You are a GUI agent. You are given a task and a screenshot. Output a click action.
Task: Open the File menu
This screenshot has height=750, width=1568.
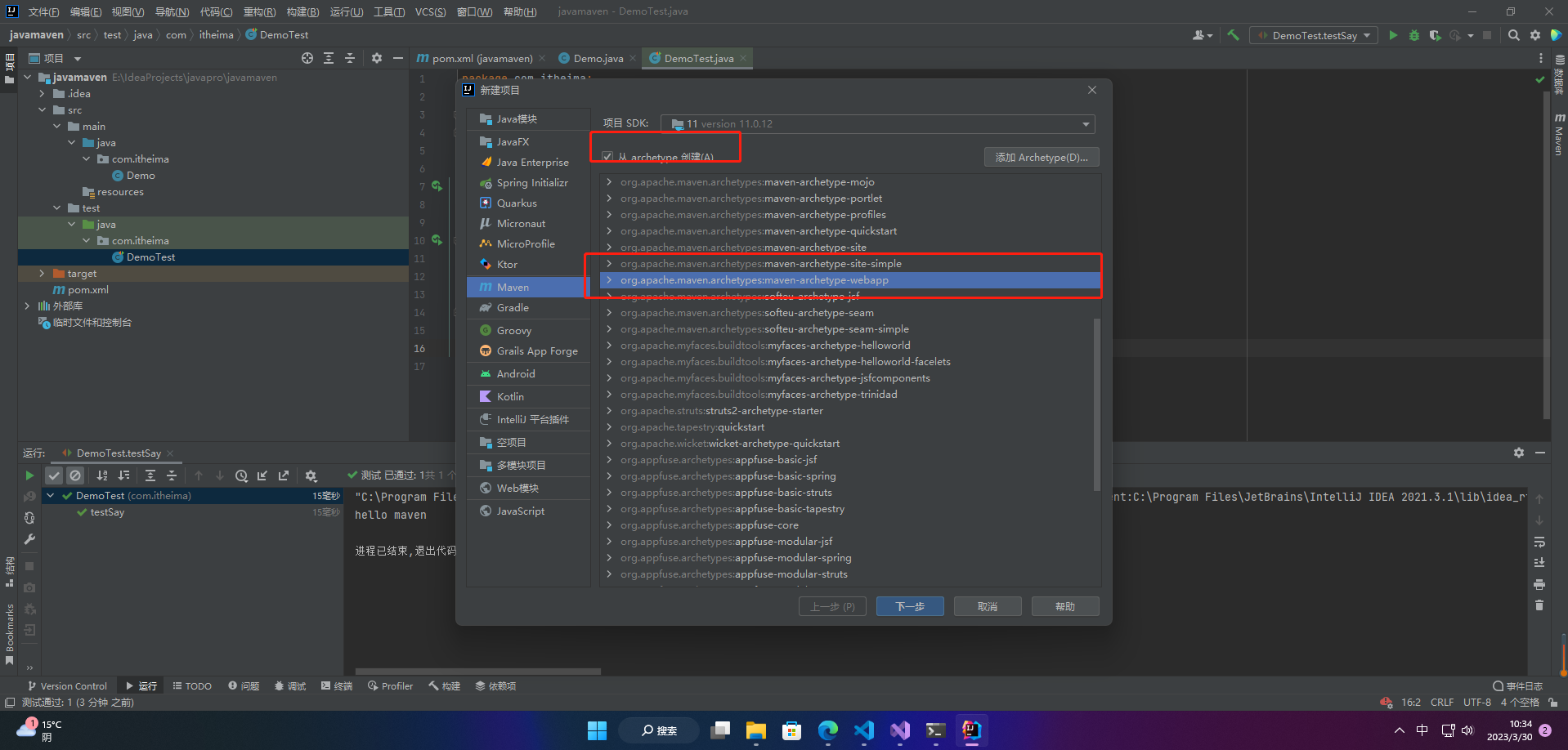[43, 12]
